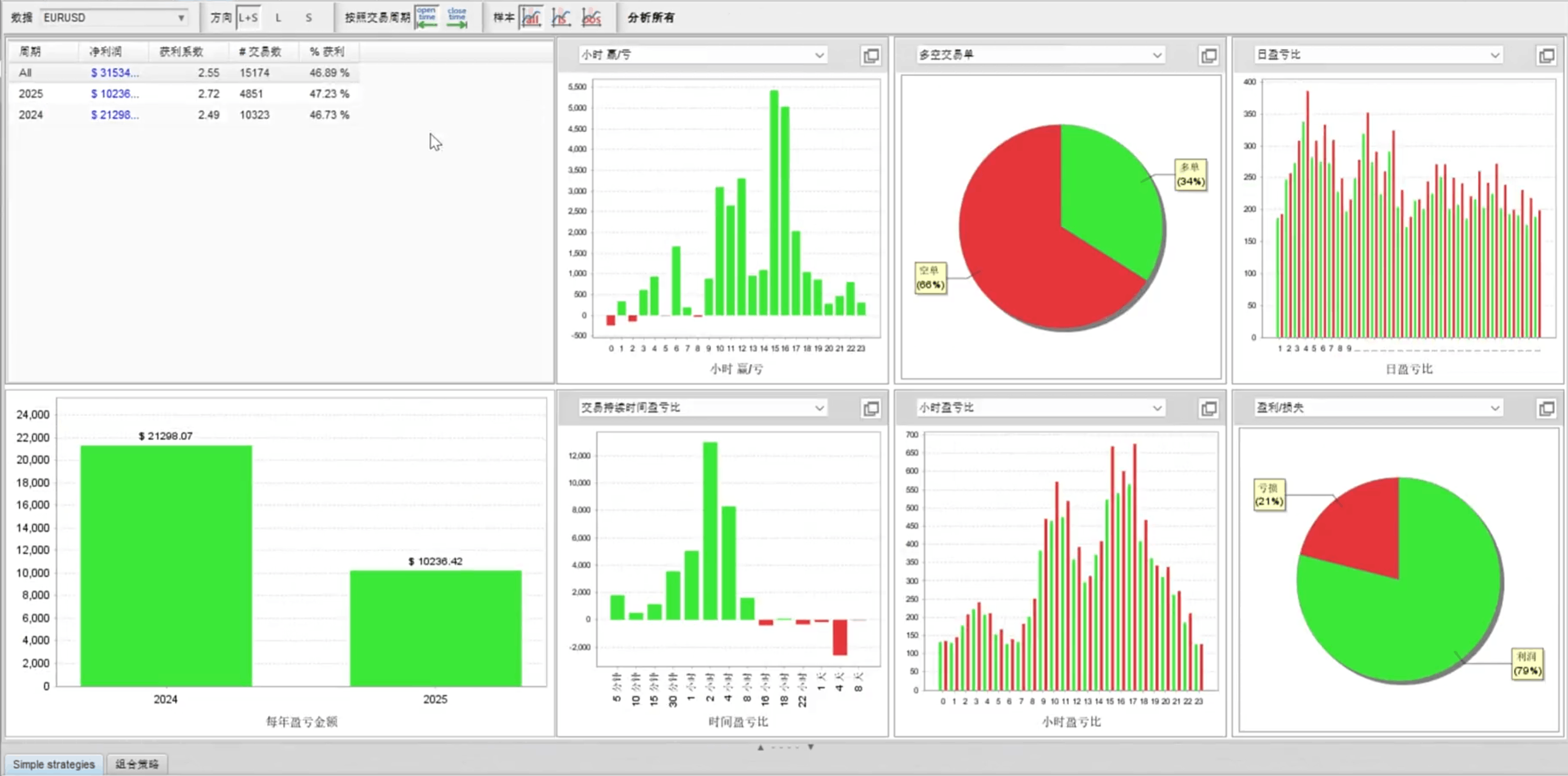Open the 日盈亏比 chart type dropdown
The width and height of the screenshot is (1568, 776).
1378,55
